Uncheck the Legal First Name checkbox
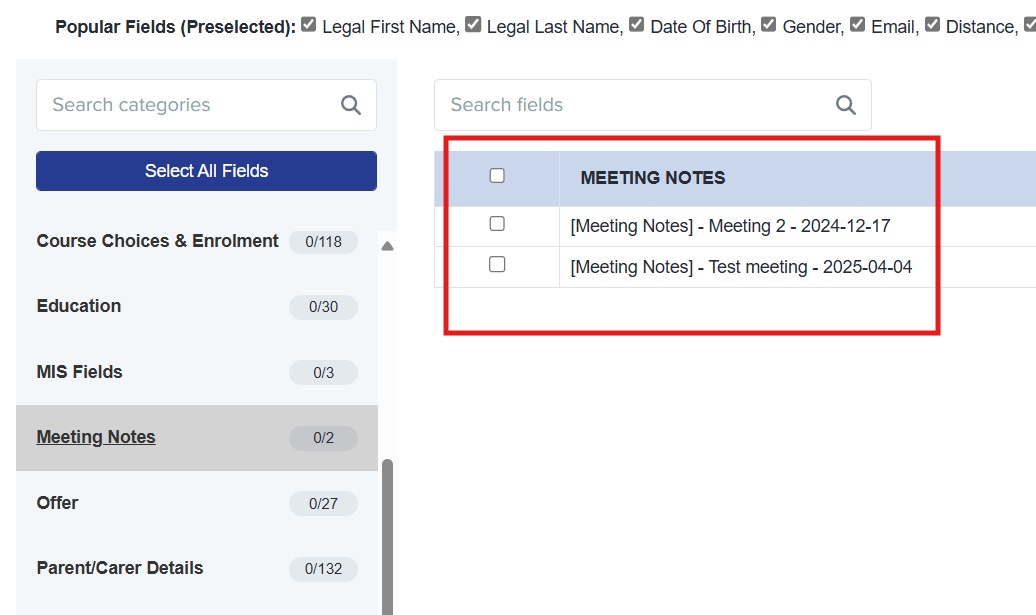 pos(310,25)
